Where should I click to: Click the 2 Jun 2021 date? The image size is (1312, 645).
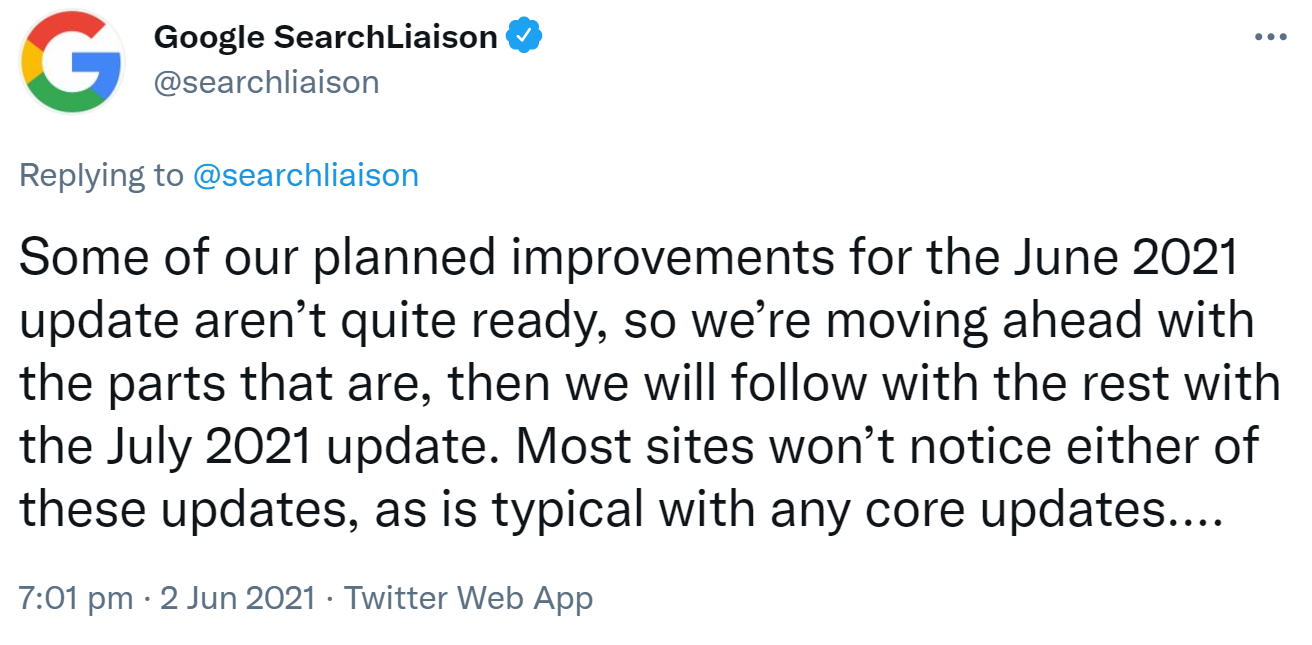[x=239, y=598]
